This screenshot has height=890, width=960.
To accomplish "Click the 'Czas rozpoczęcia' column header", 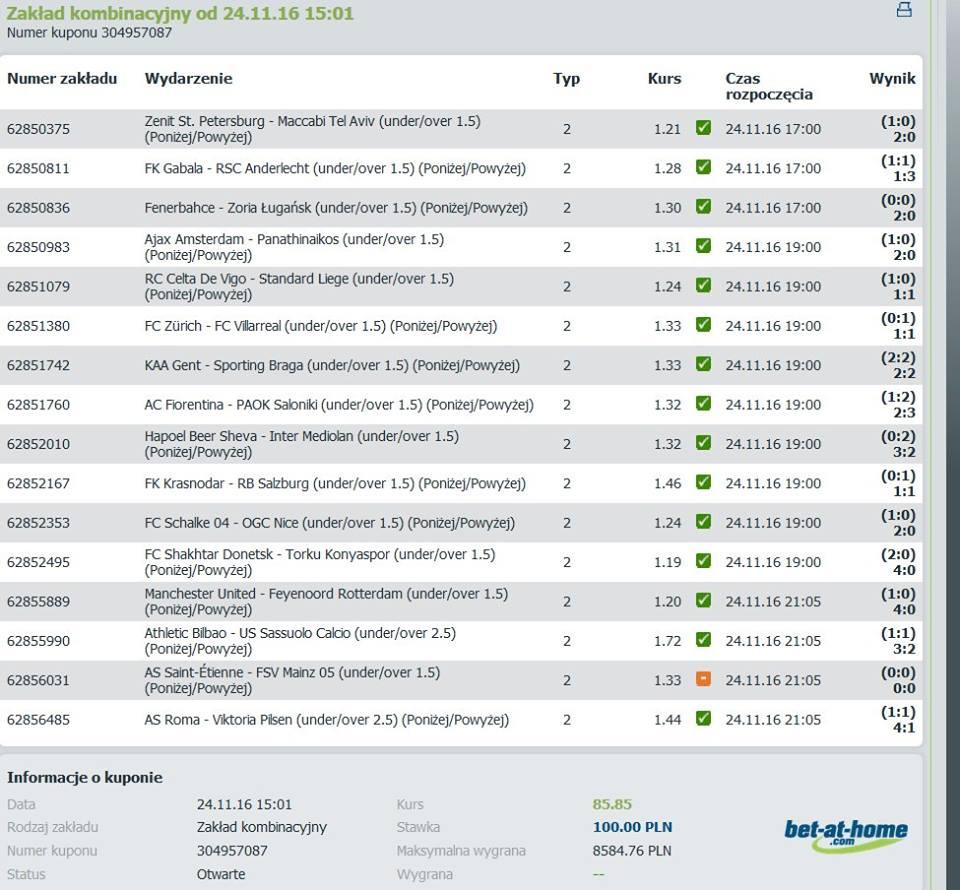I will 769,86.
